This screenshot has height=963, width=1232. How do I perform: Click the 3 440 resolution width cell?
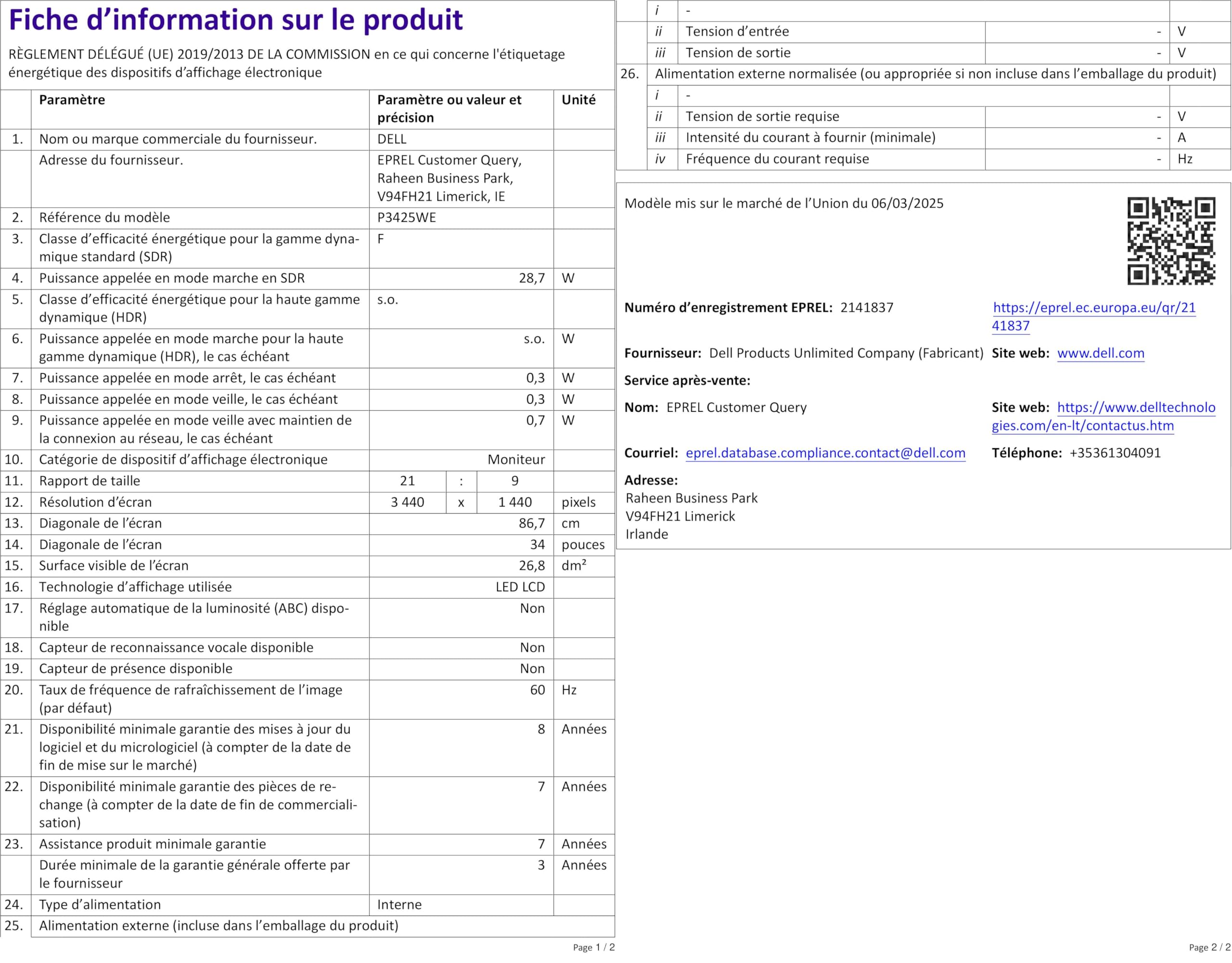pos(407,502)
